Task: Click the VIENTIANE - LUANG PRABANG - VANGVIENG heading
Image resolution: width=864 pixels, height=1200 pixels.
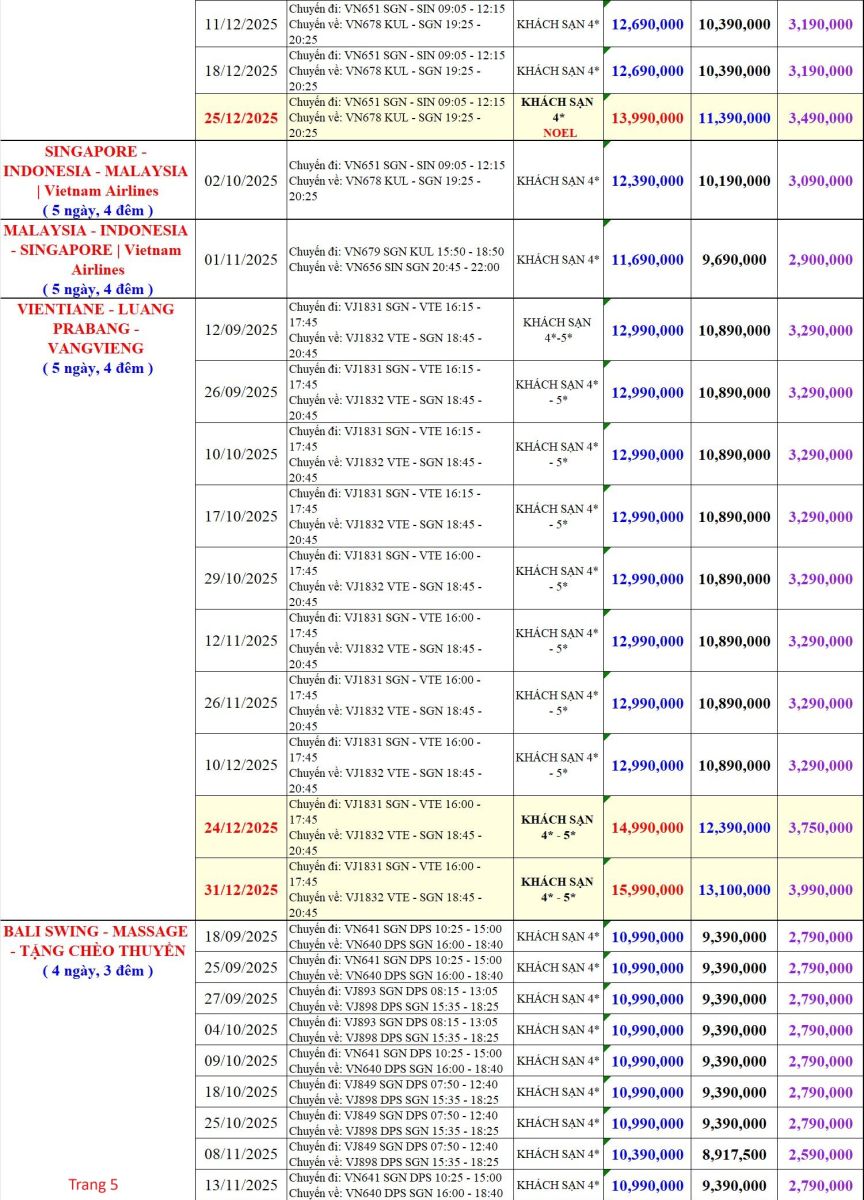Action: (96, 328)
